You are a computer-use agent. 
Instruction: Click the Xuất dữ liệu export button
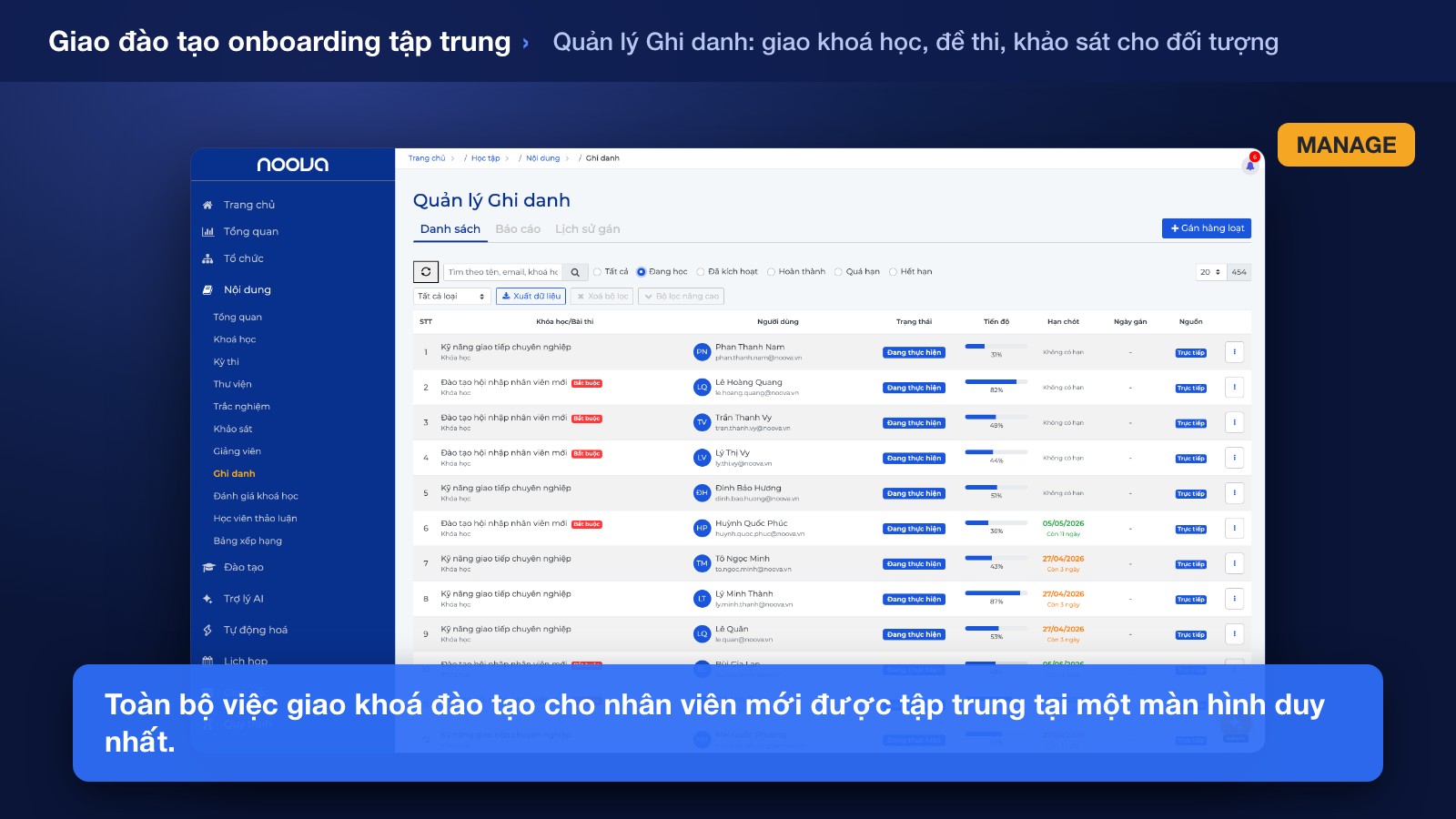[x=531, y=296]
